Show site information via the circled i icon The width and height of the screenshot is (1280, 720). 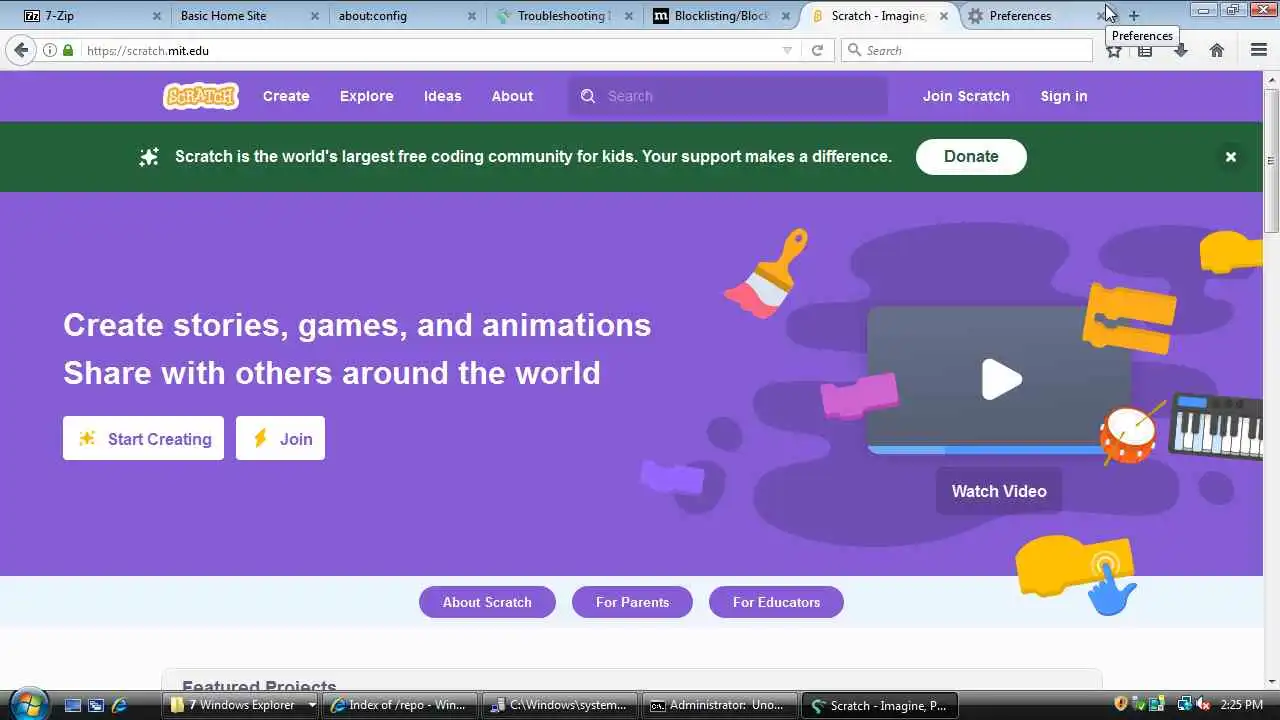[x=49, y=50]
